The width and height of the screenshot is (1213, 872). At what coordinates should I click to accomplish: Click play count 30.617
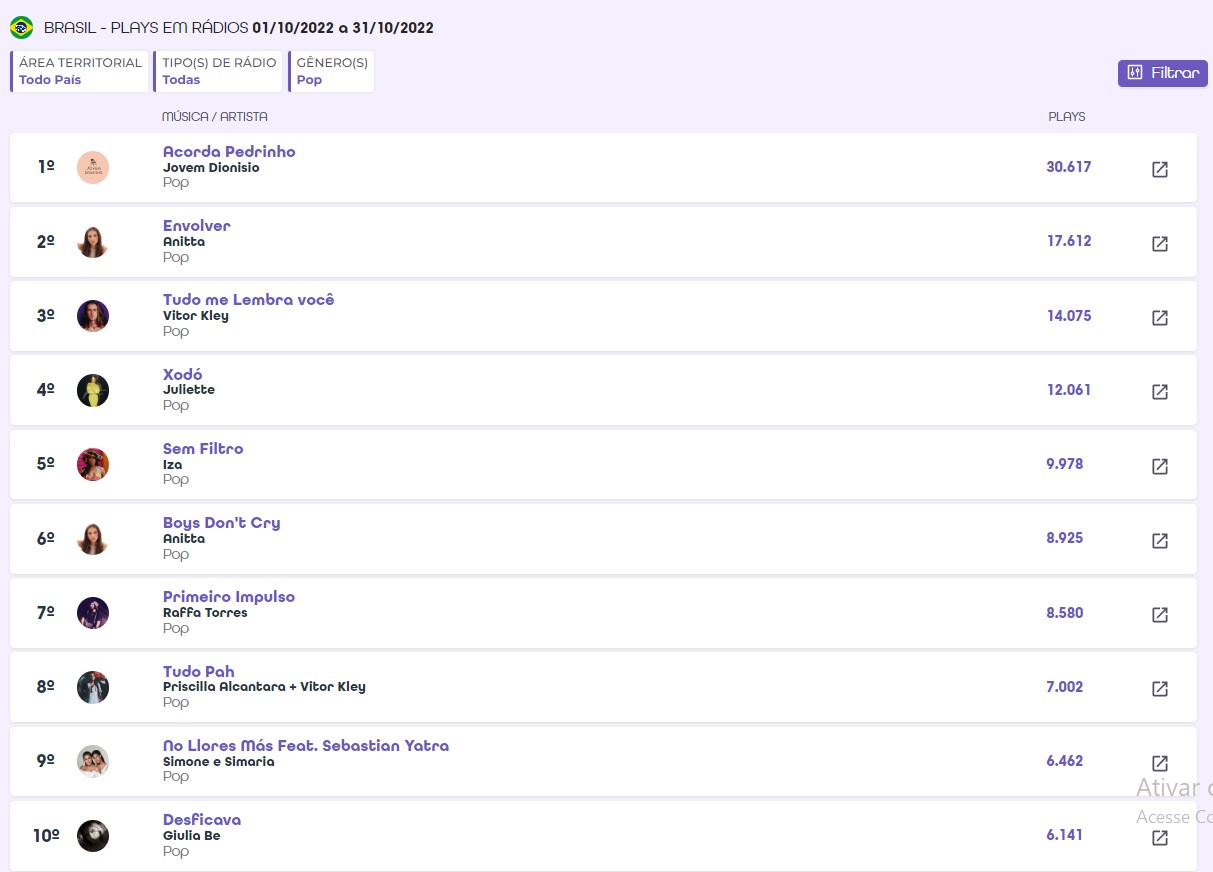[x=1069, y=167]
